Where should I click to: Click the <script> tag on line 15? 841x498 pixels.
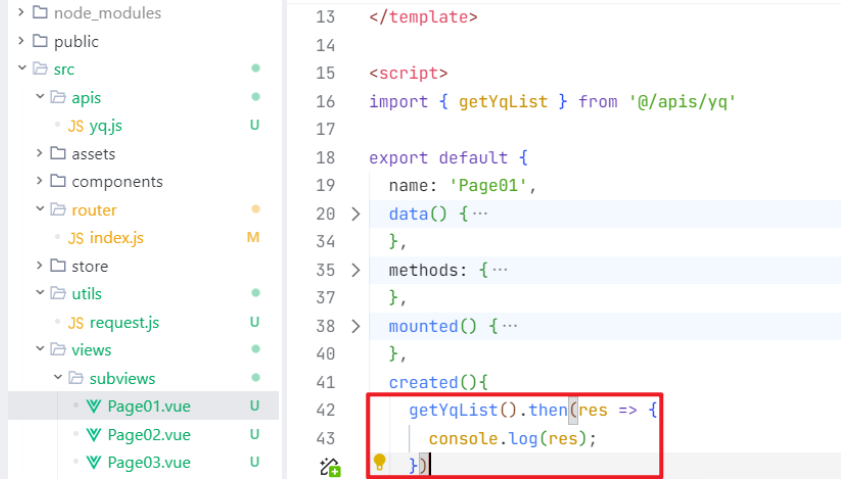tap(408, 73)
